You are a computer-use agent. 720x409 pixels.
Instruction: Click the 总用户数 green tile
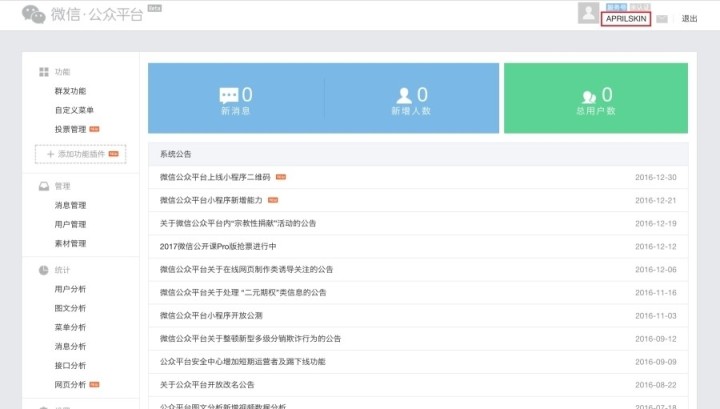(596, 98)
